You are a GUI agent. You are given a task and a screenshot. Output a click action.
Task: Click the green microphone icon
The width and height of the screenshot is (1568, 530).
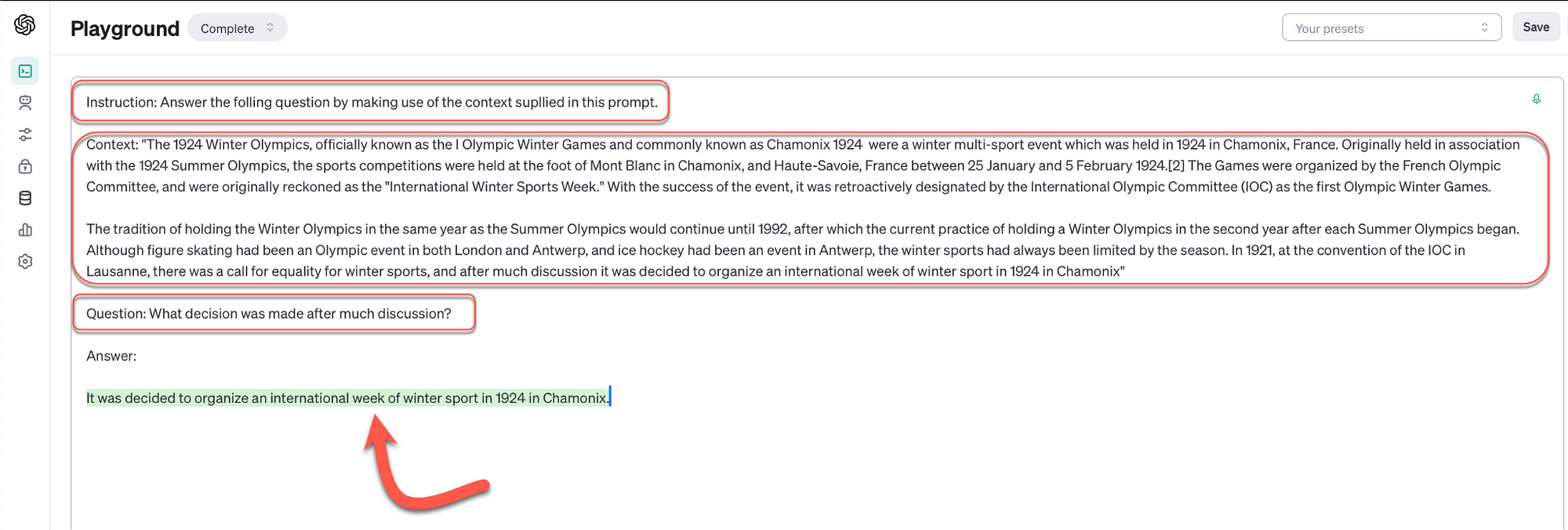point(1537,99)
